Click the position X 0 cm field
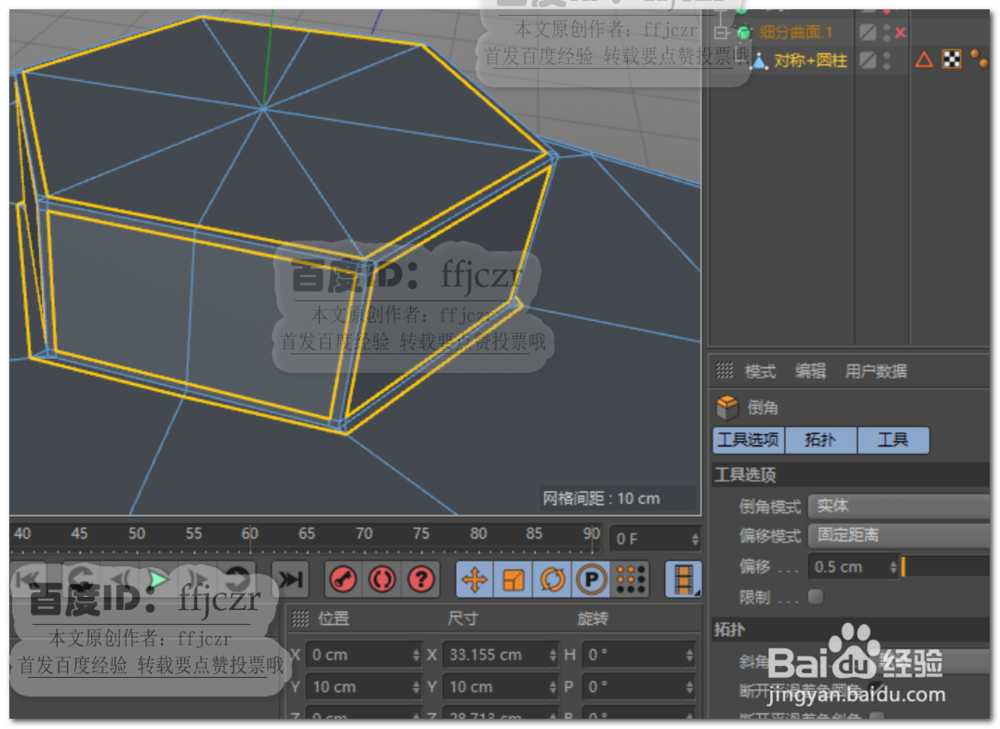This screenshot has width=1000, height=729. point(364,655)
